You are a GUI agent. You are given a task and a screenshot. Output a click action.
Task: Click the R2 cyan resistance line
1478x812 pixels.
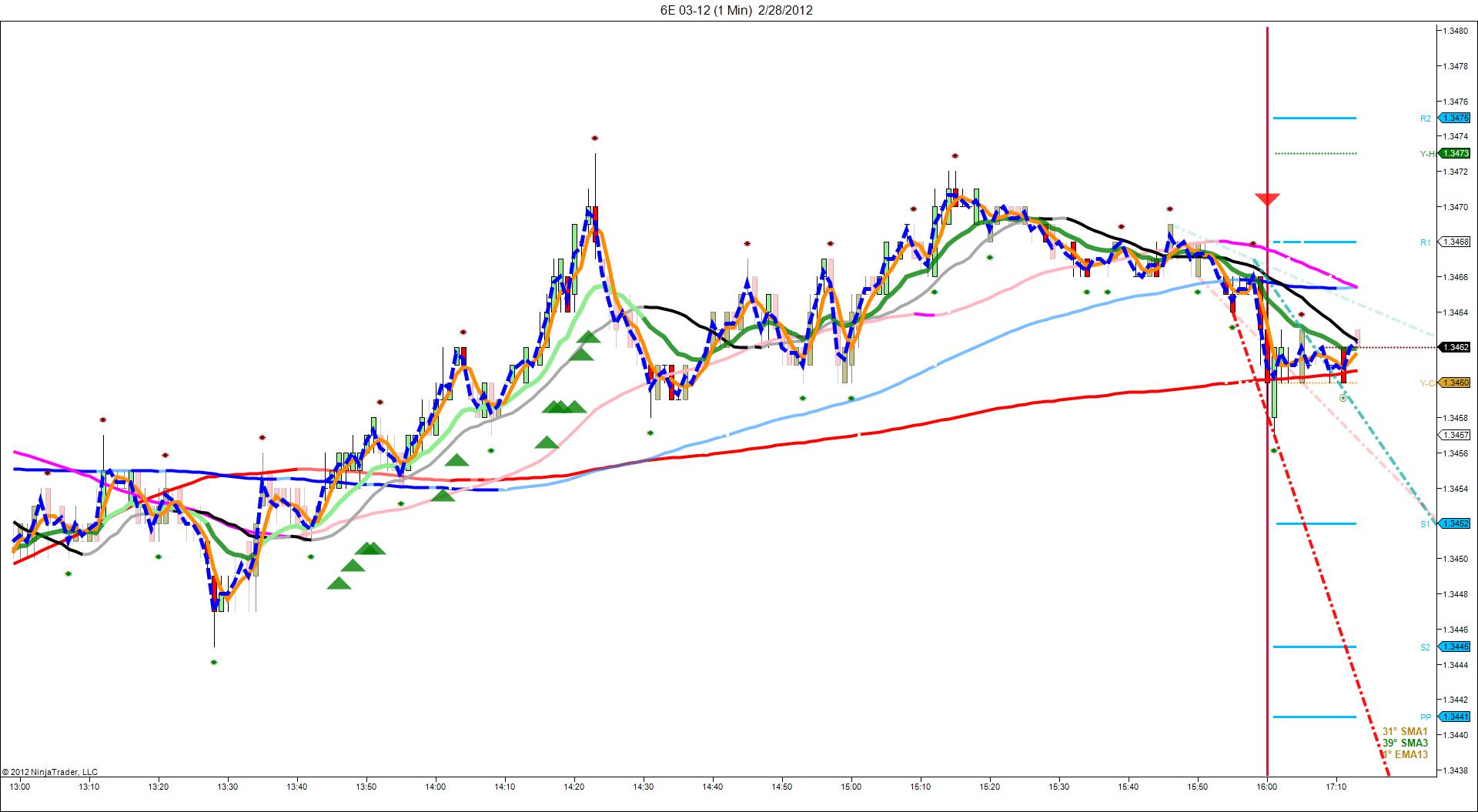1315,118
